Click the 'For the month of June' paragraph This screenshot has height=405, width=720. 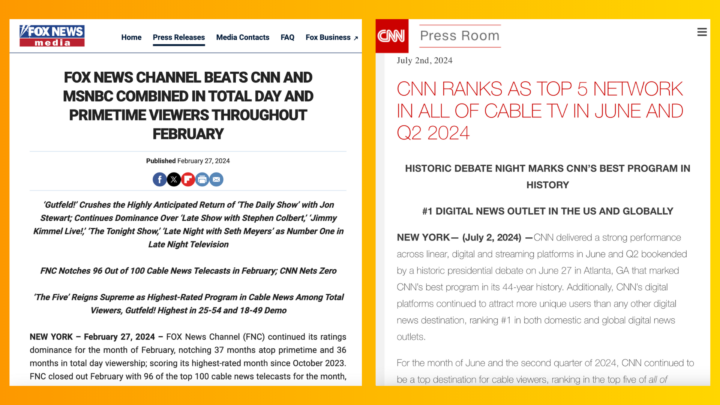[x=546, y=371]
